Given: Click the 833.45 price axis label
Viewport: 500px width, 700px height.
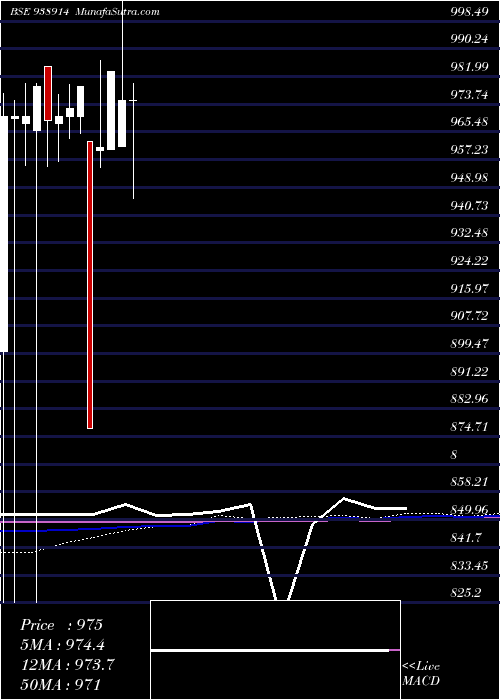Looking at the screenshot, I should click(x=469, y=565).
